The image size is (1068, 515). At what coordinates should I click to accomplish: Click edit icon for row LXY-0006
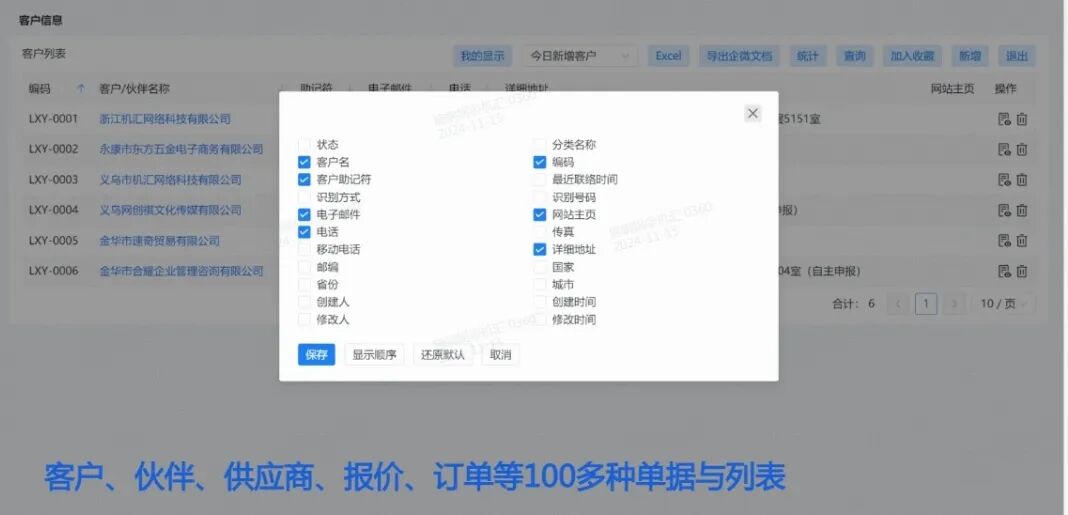(1004, 271)
